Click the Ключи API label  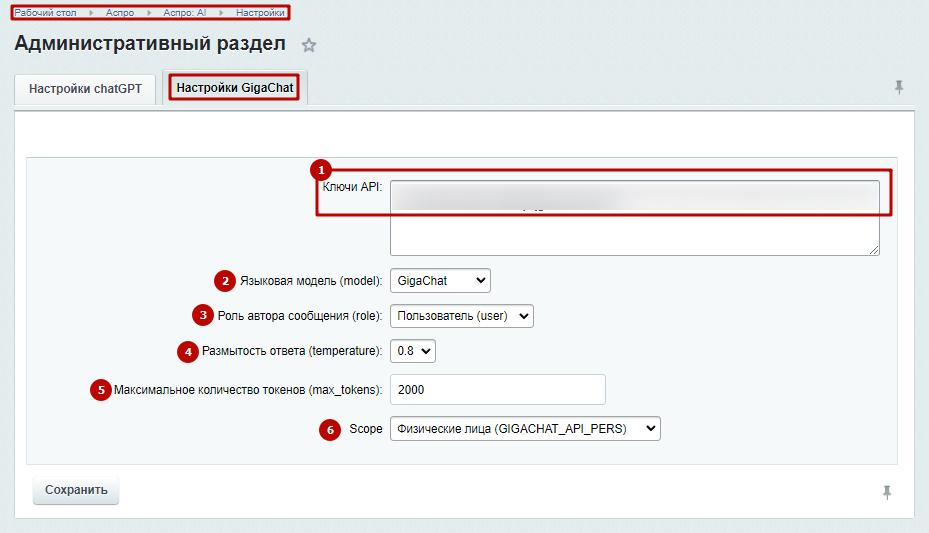[x=352, y=187]
